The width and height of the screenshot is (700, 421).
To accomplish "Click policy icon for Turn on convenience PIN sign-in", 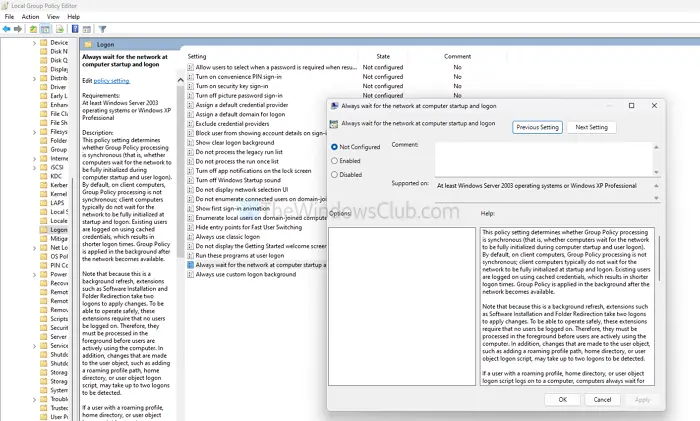I will pos(191,77).
